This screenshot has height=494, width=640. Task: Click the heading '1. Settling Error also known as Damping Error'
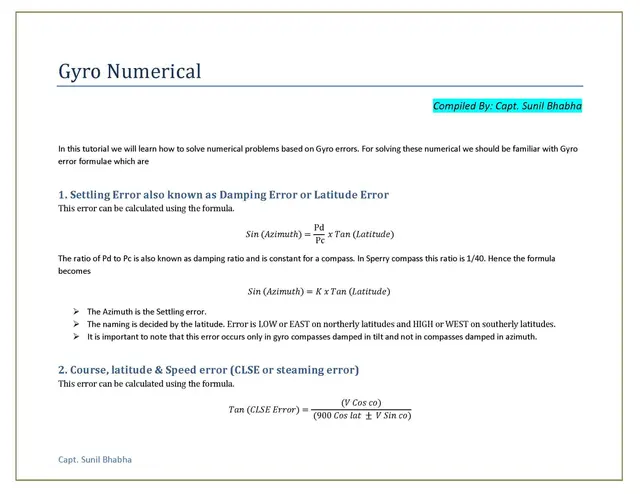223,195
